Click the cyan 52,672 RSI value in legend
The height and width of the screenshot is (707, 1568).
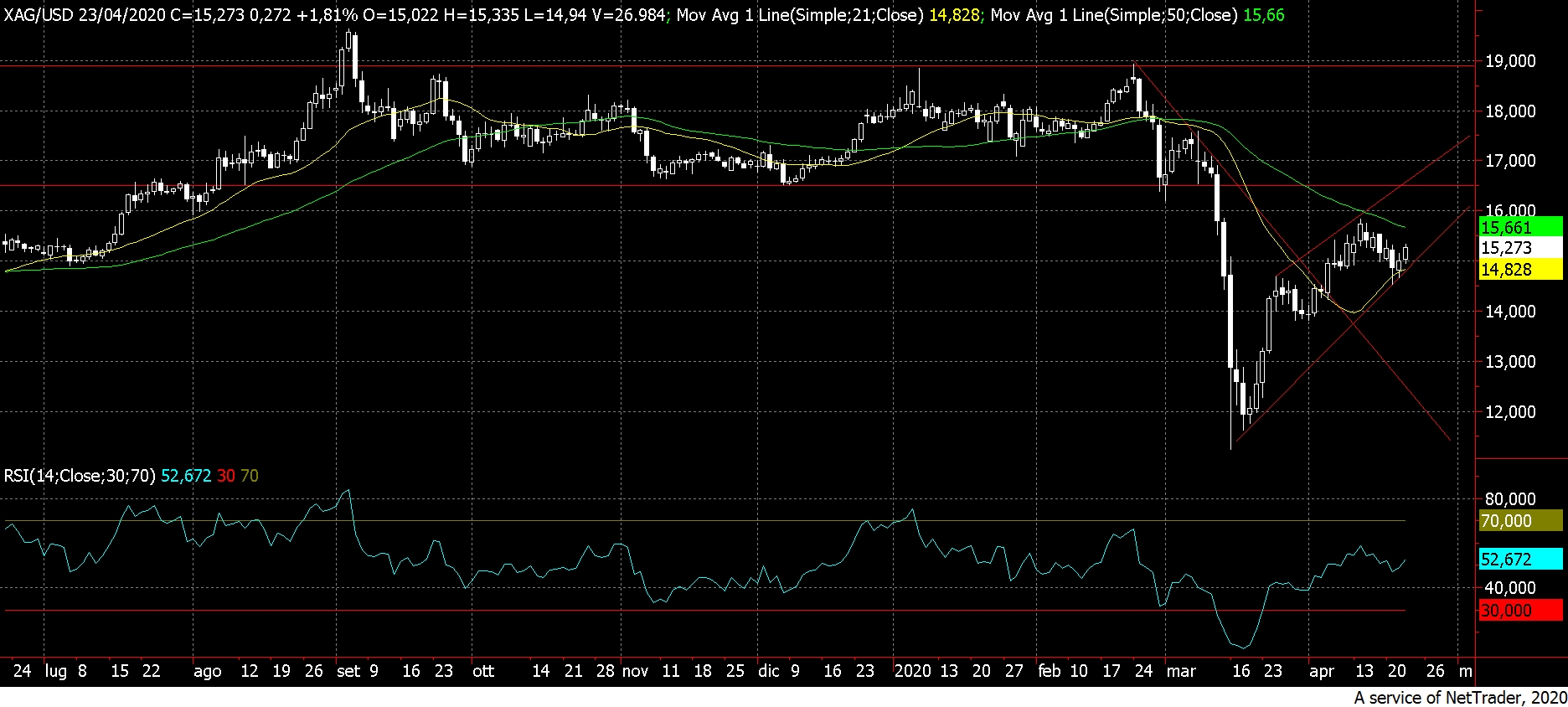(186, 476)
